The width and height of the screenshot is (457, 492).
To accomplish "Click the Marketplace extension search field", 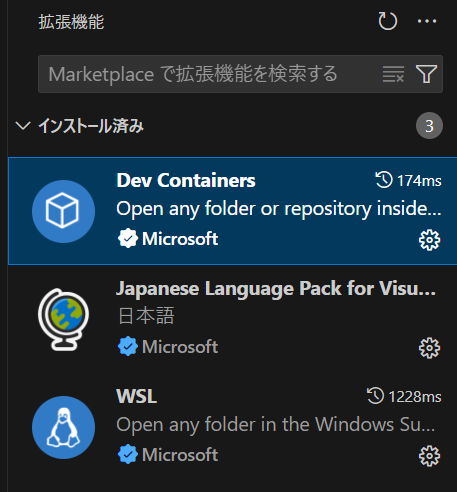I will [240, 74].
